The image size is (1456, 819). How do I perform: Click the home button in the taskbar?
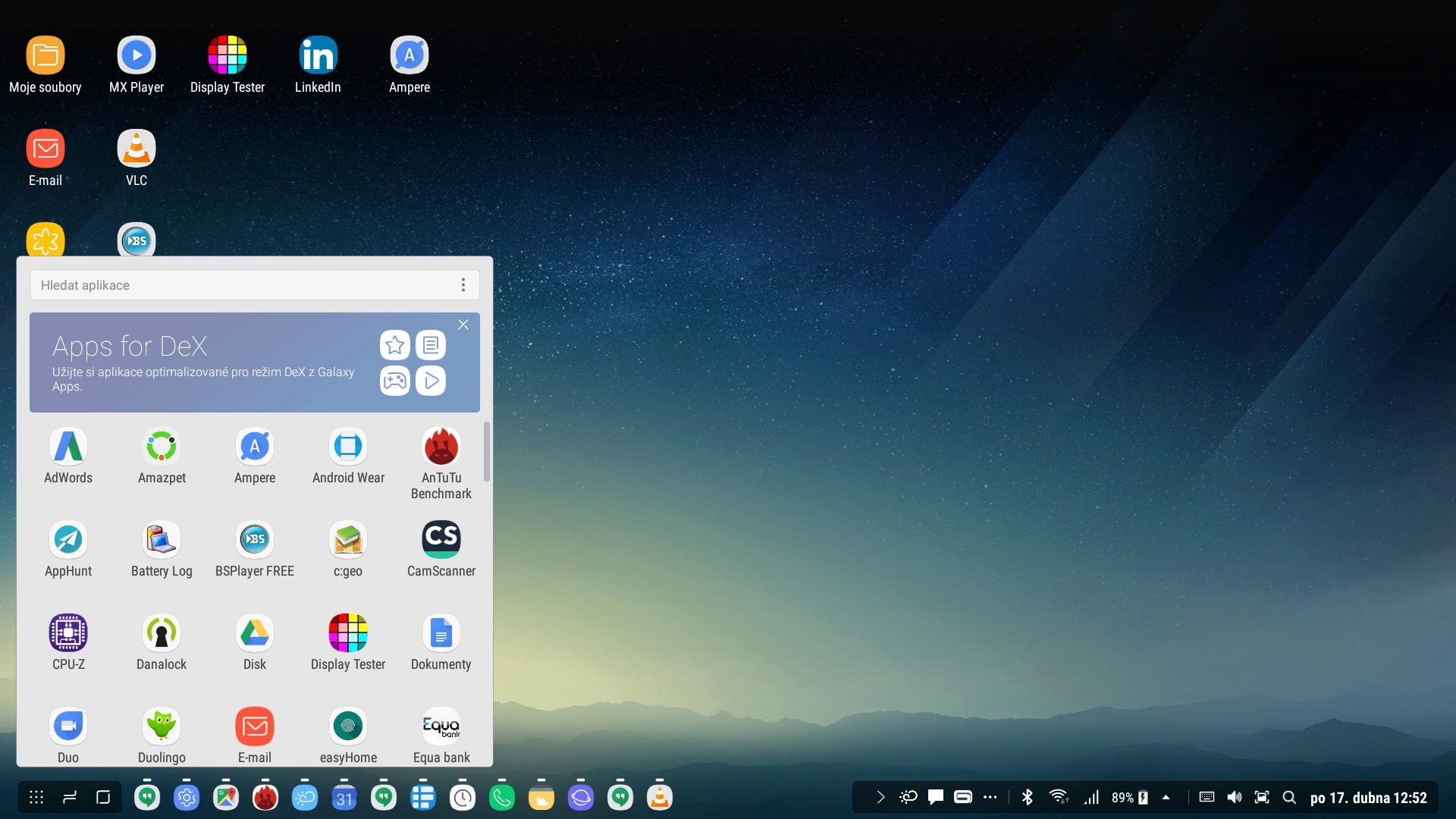pyautogui.click(x=103, y=797)
